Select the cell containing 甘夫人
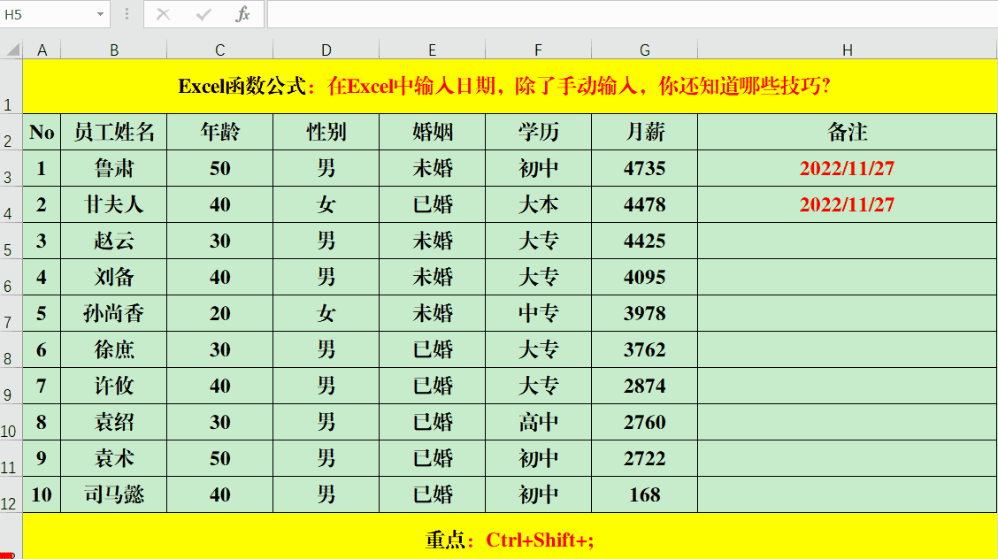 [114, 205]
